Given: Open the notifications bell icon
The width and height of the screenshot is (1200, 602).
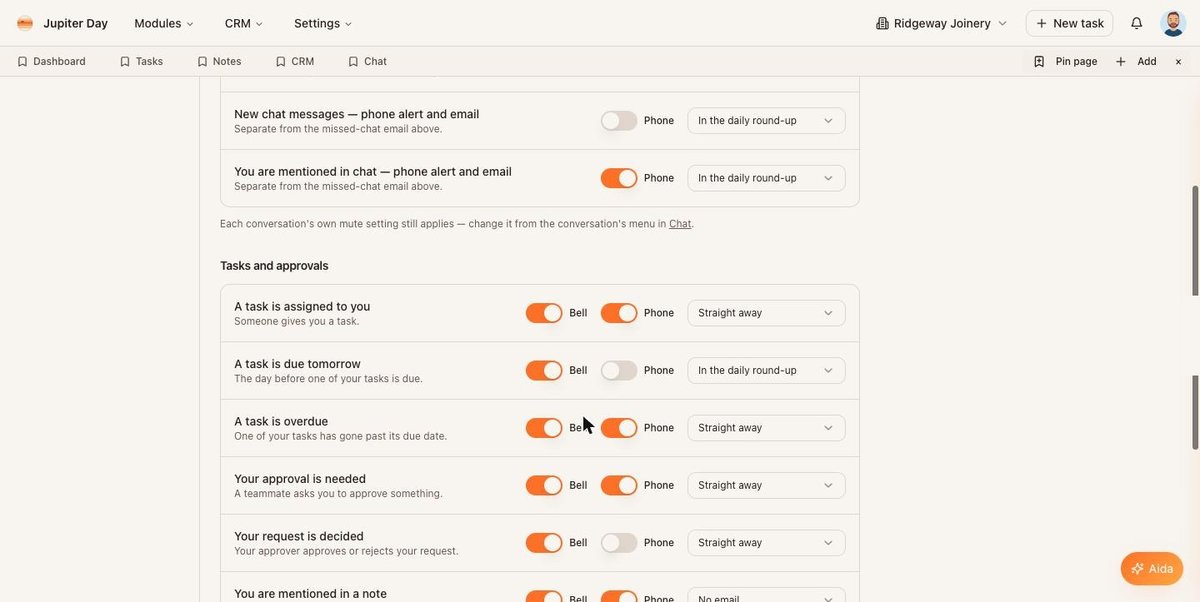Looking at the screenshot, I should tap(1136, 23).
